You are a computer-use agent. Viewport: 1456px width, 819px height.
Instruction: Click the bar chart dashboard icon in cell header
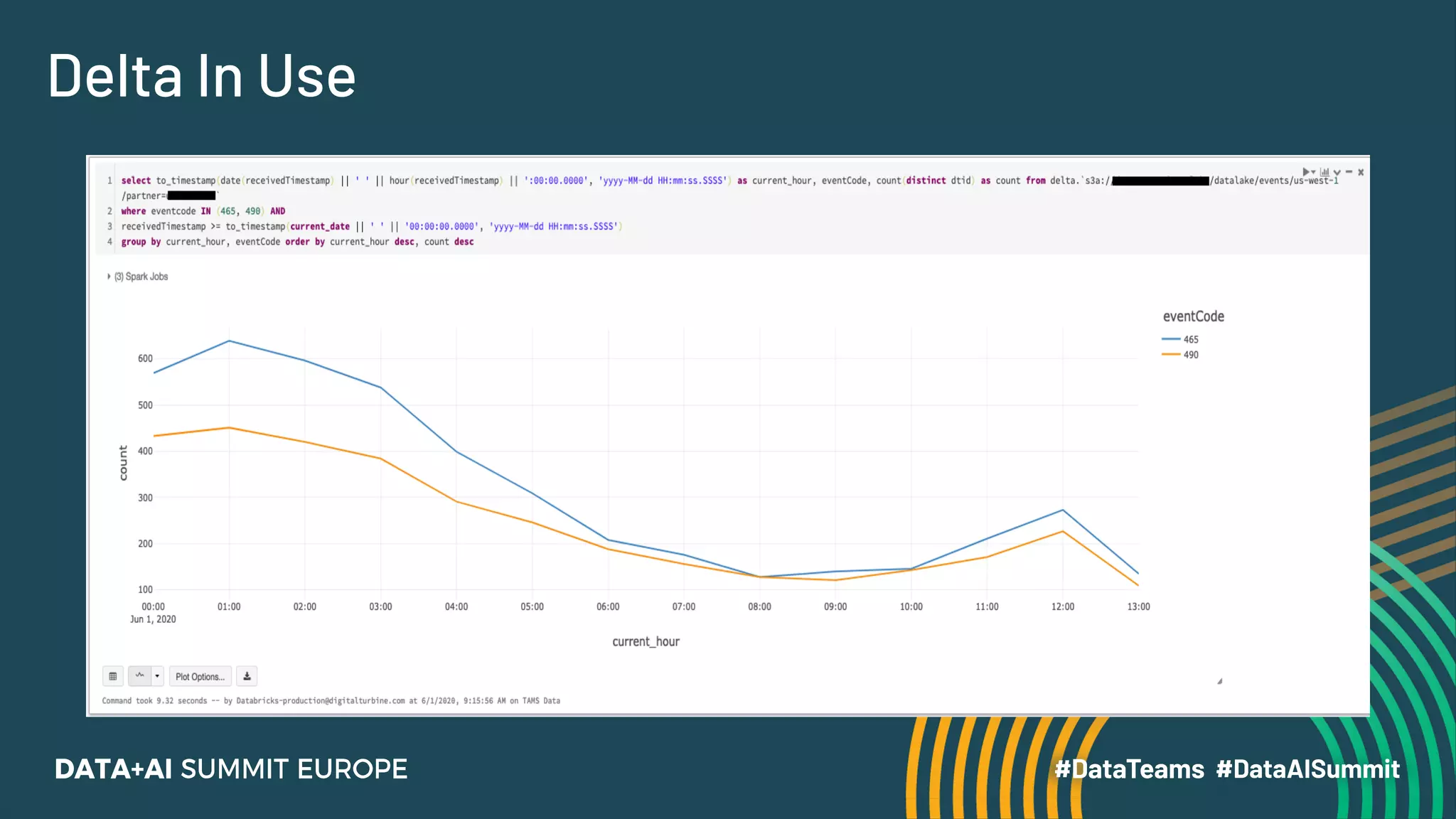tap(1324, 172)
